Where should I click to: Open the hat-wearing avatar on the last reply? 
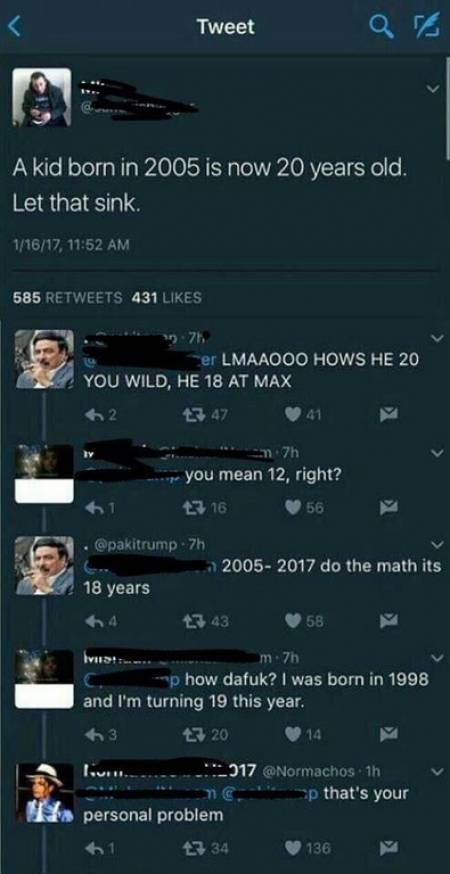click(x=44, y=793)
